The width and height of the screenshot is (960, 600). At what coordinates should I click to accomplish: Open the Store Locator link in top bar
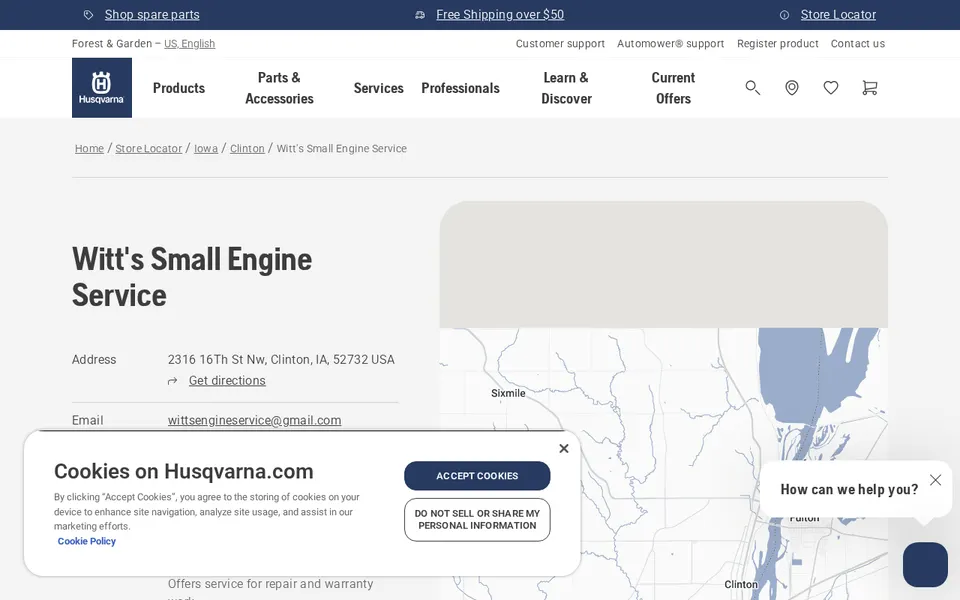pos(838,15)
